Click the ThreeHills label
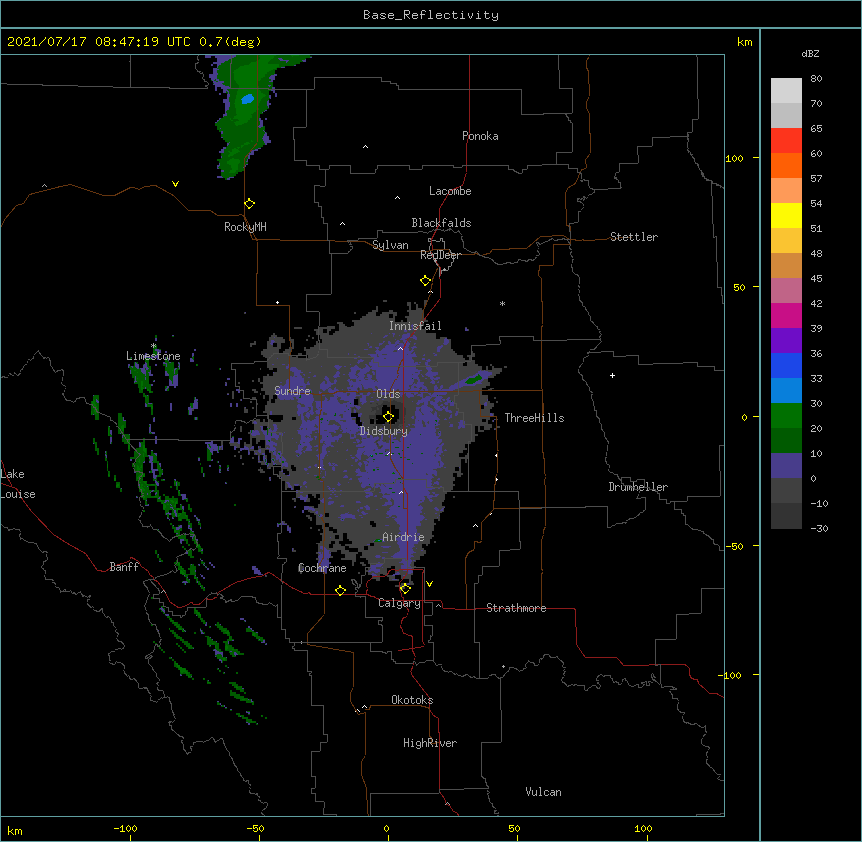The image size is (862, 842). point(534,418)
